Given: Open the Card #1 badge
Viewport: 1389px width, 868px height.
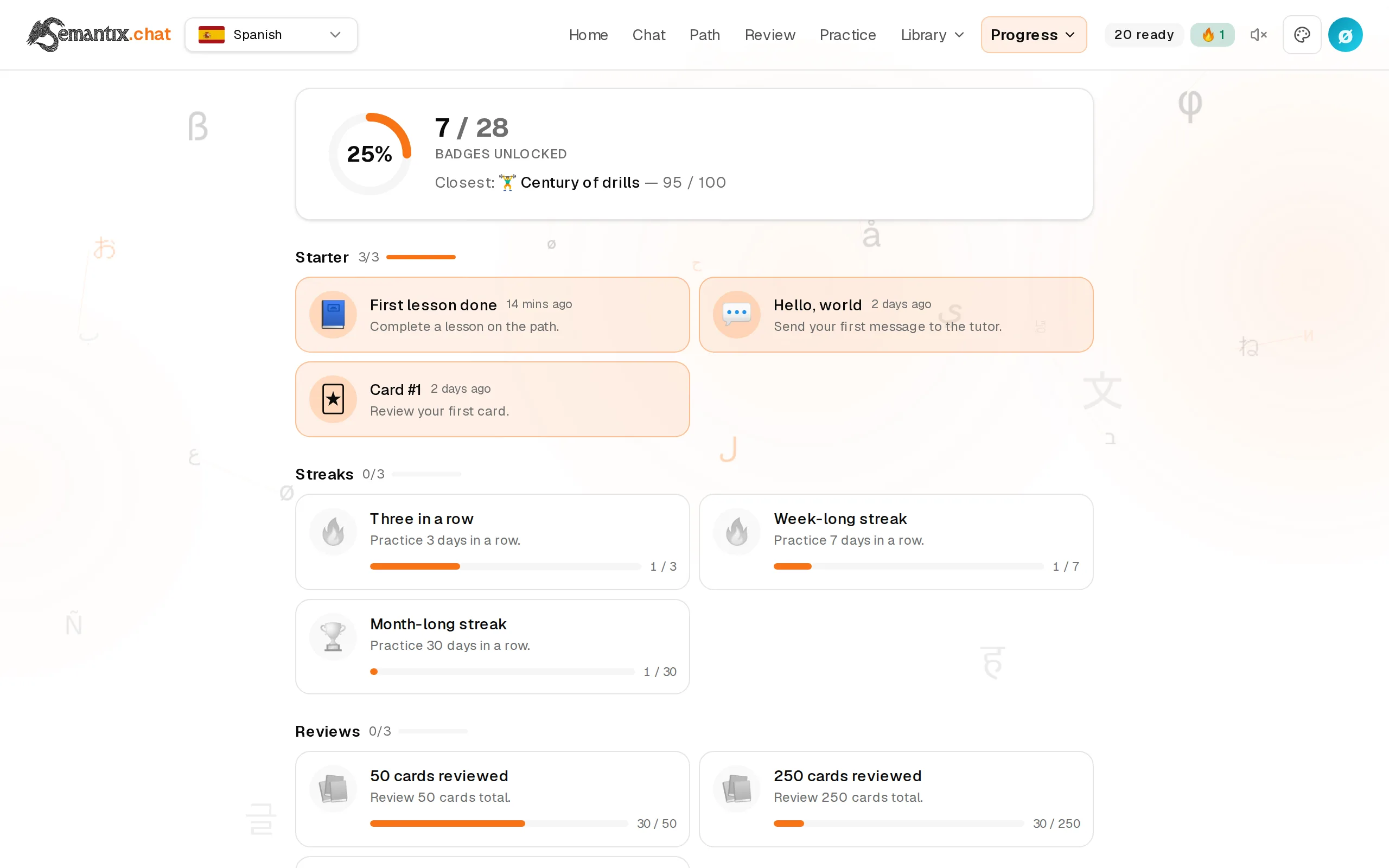Looking at the screenshot, I should [x=492, y=399].
